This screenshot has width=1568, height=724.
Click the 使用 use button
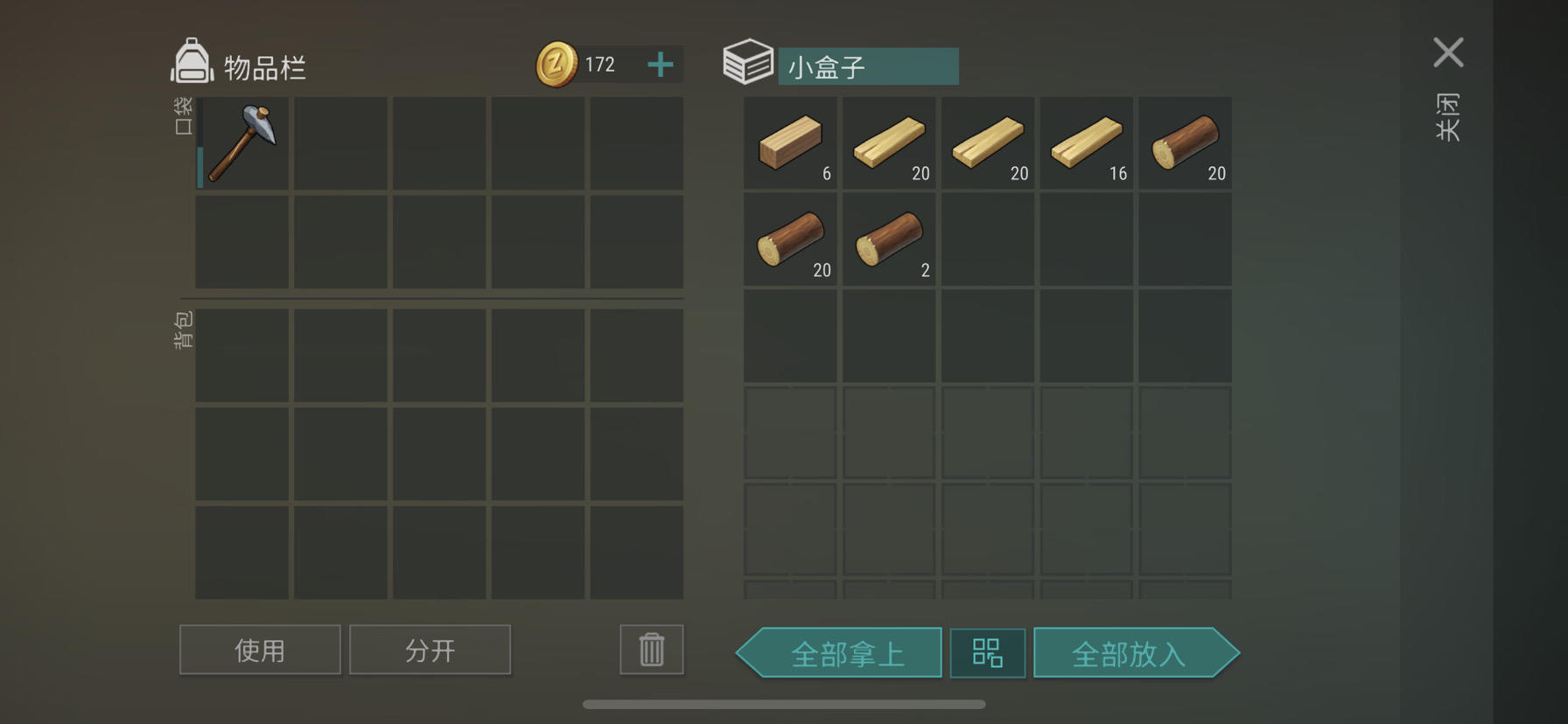tap(260, 650)
